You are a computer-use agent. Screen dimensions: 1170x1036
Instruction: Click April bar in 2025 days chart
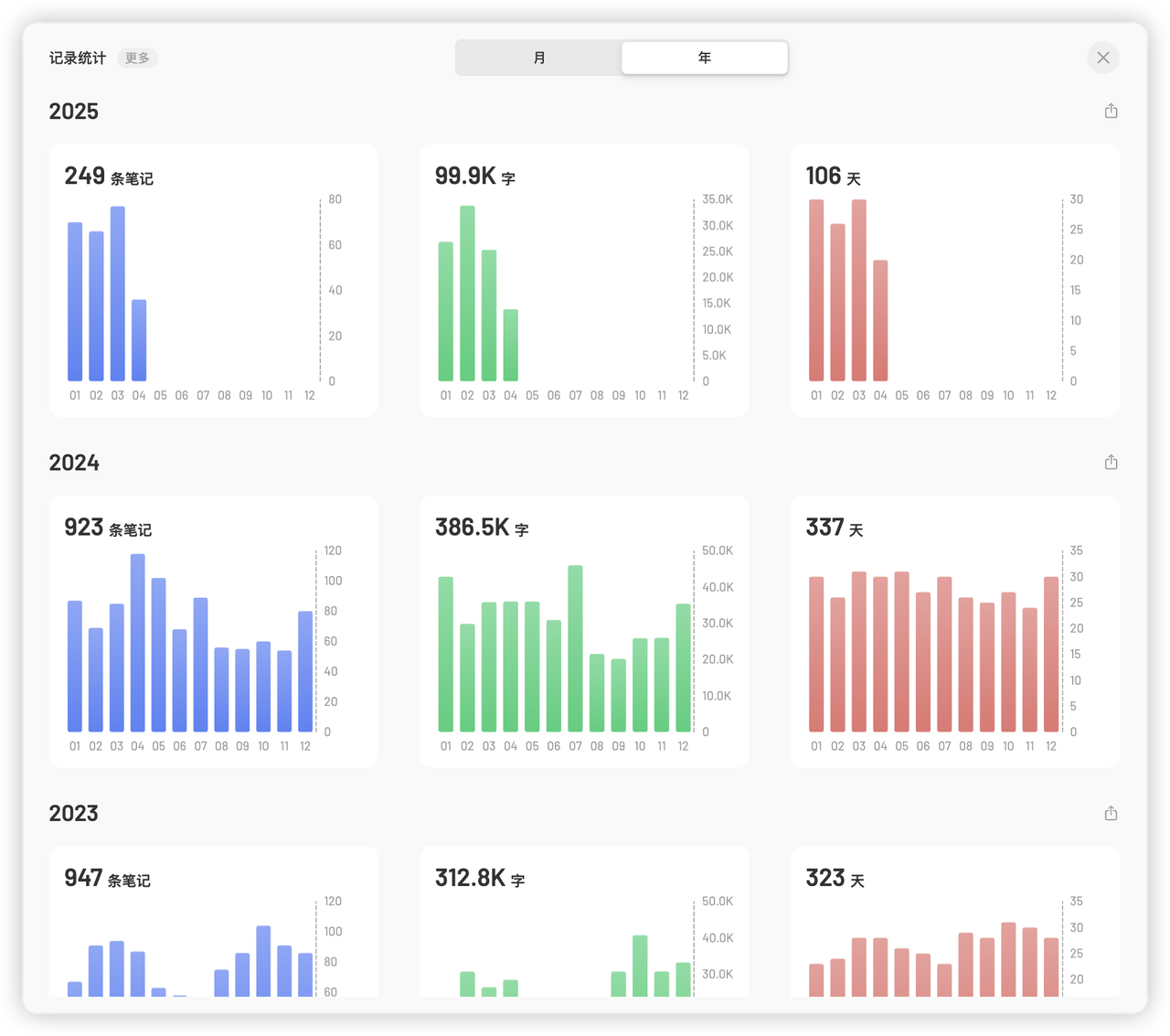pos(880,321)
